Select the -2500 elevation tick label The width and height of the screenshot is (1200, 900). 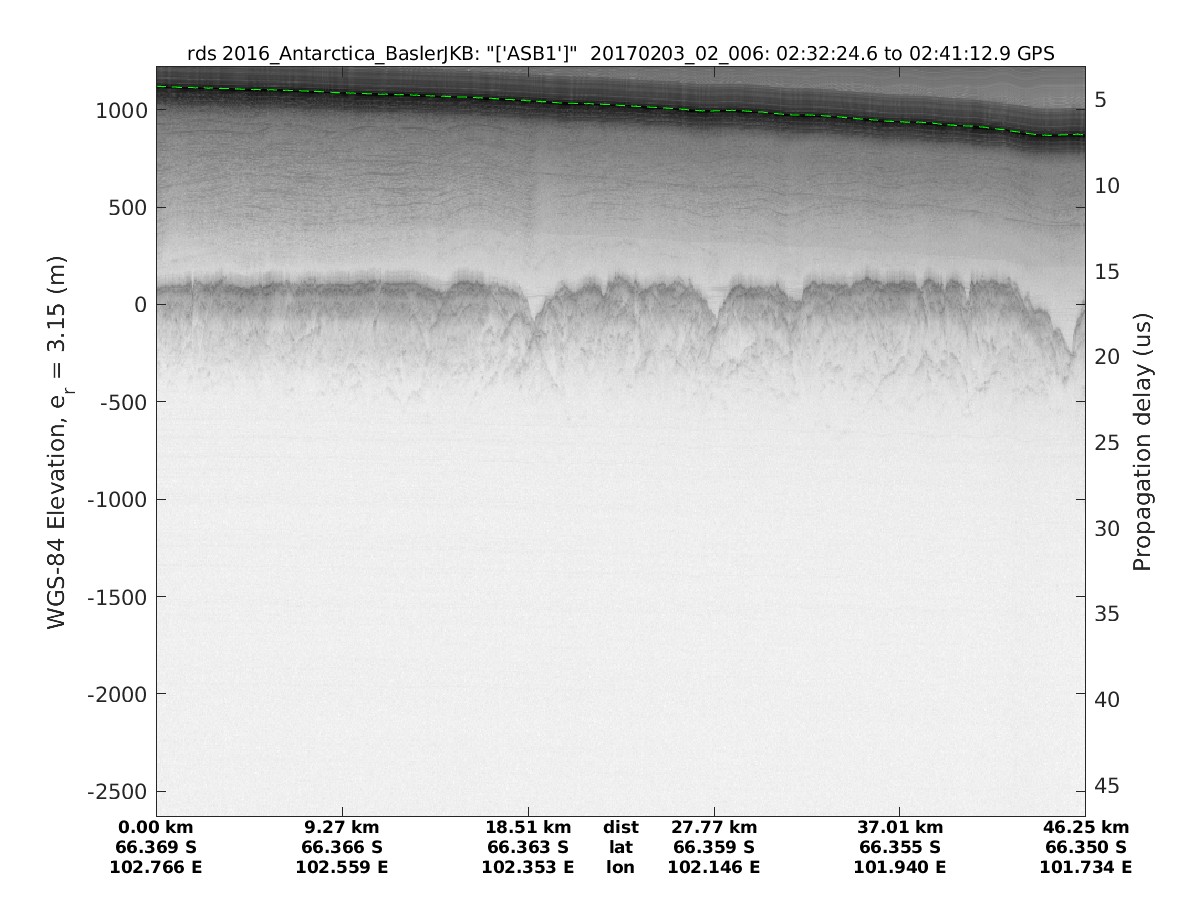tap(117, 791)
